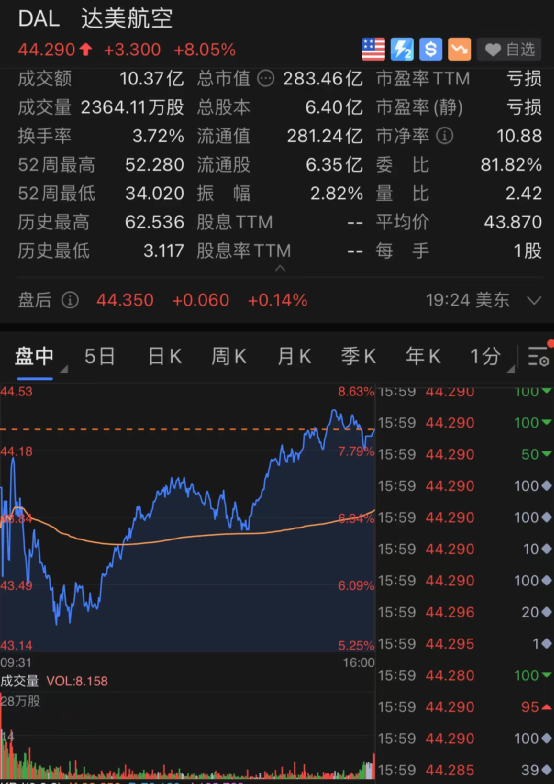The height and width of the screenshot is (784, 554).
Task: Tap the 换手率 3.72% value
Action: [x=158, y=136]
